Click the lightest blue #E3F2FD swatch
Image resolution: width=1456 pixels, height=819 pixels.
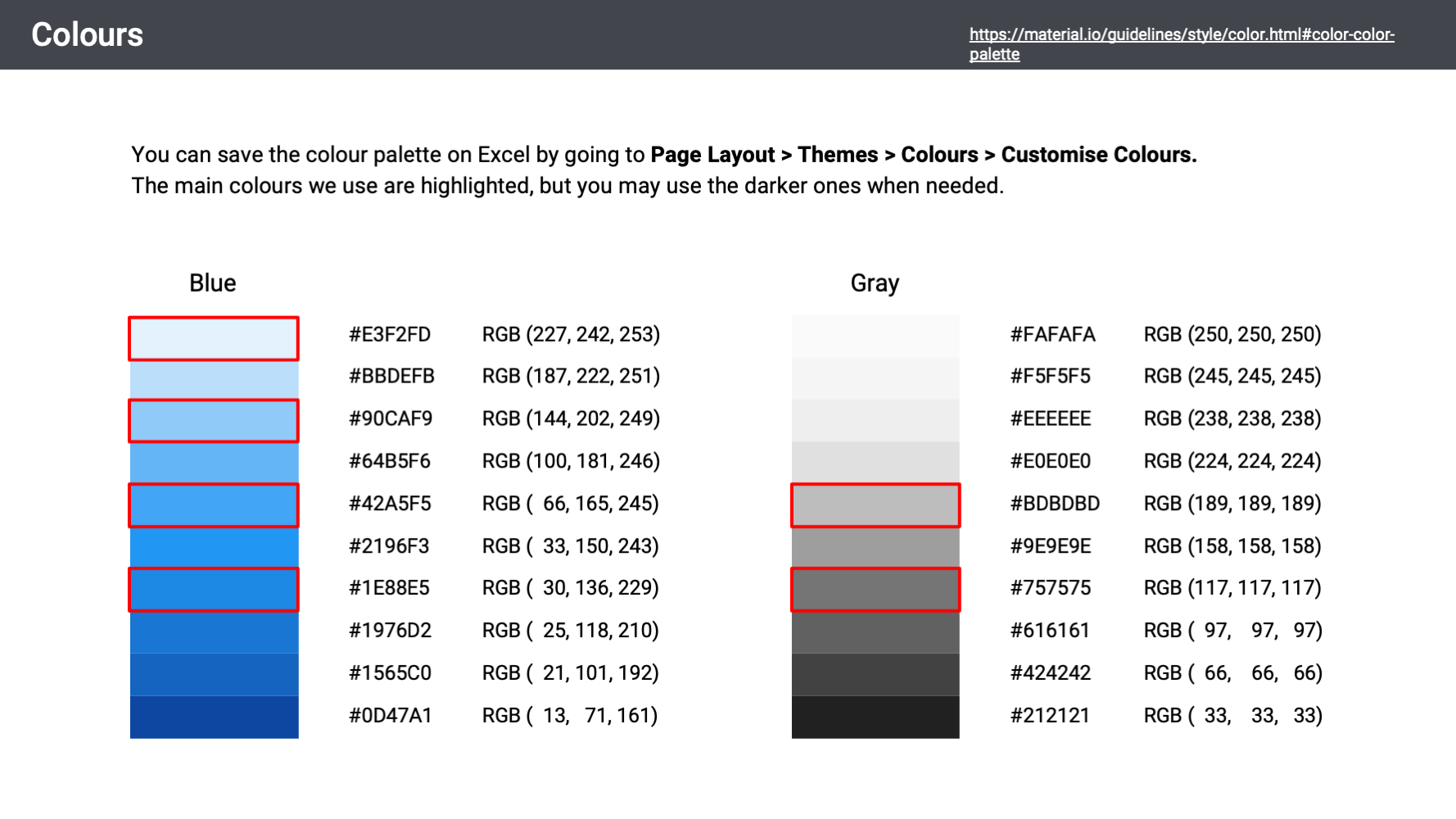pos(214,338)
